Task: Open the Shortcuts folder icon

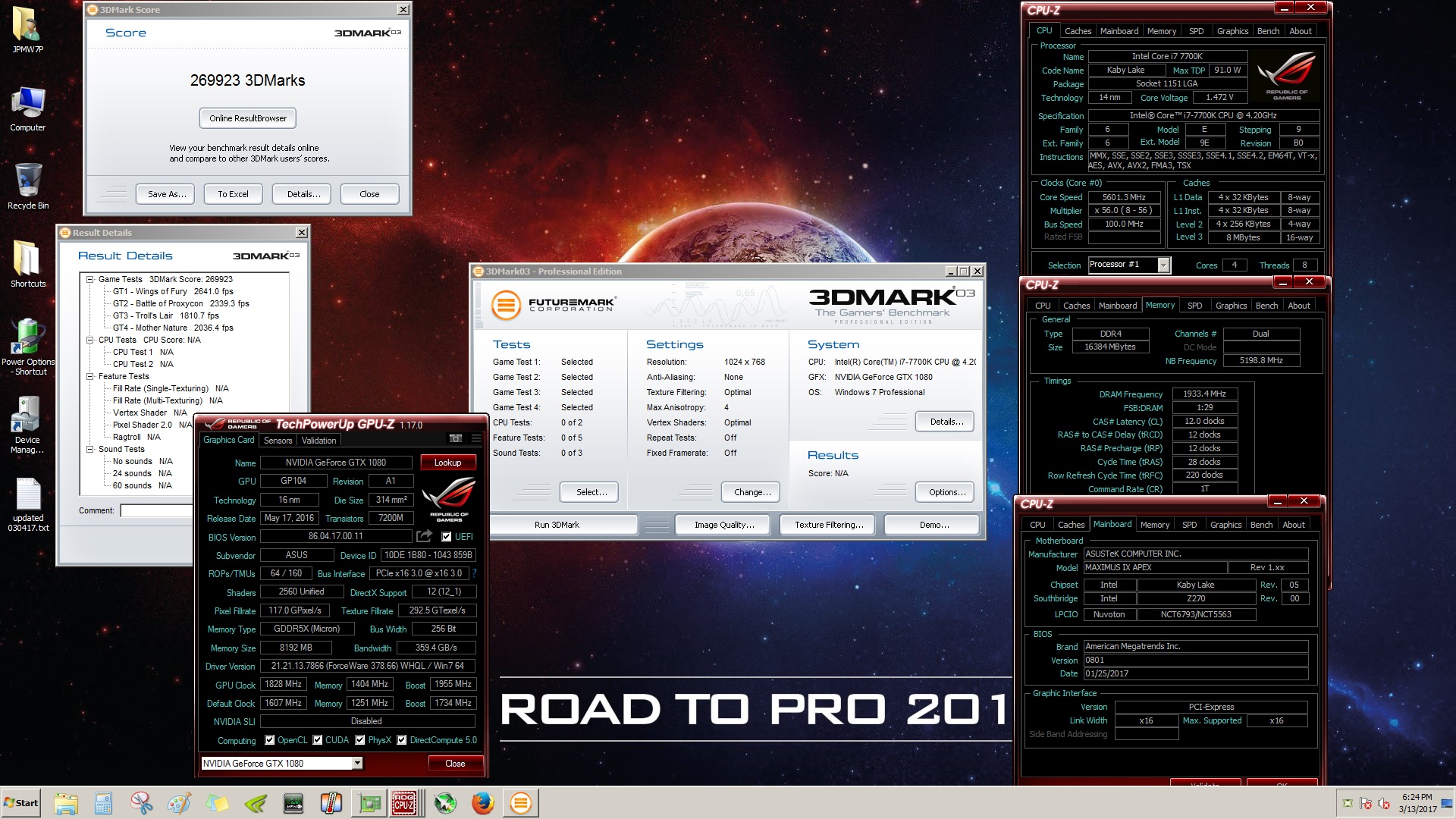Action: click(x=28, y=264)
